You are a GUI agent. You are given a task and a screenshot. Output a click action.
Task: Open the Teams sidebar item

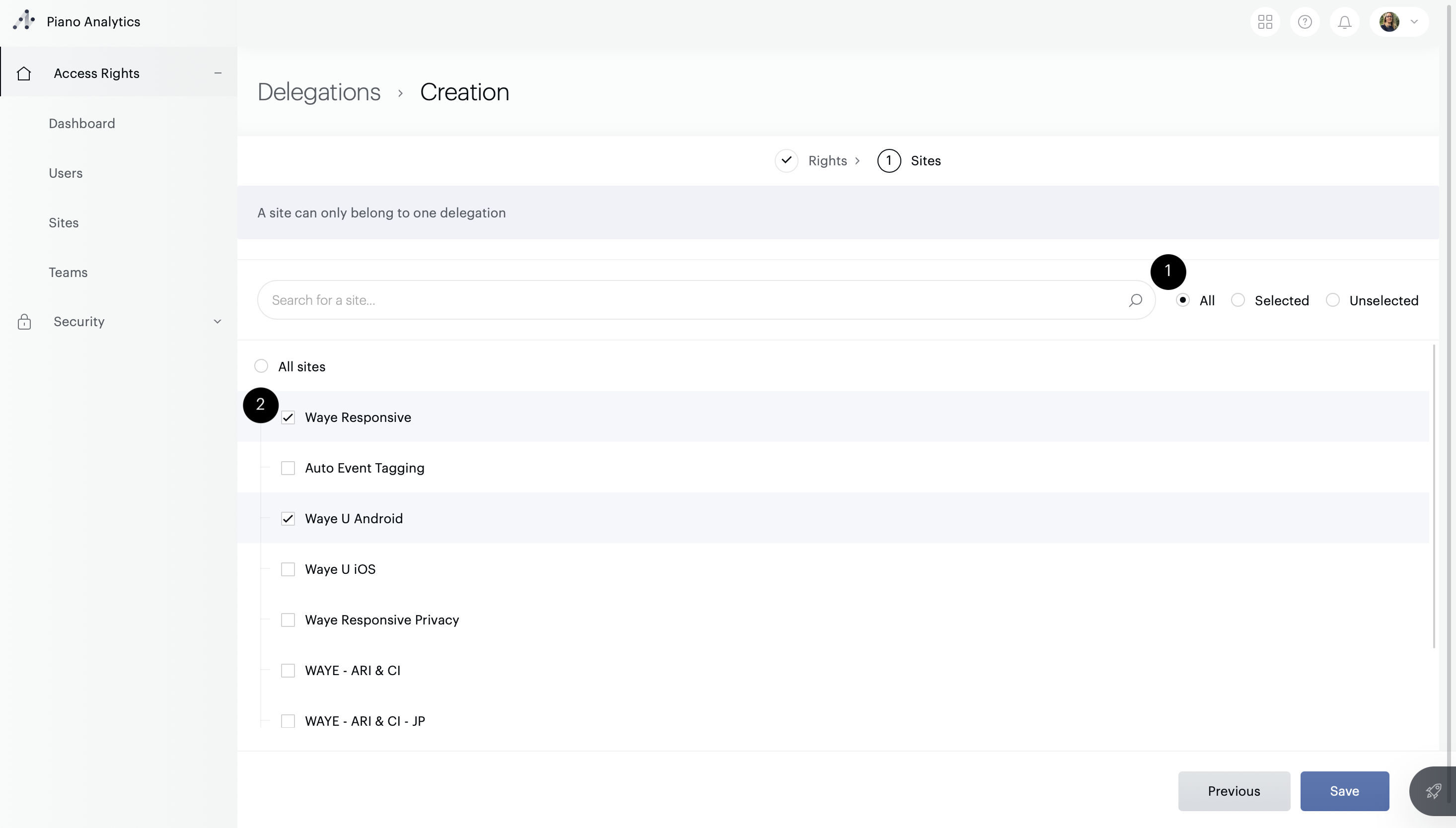click(68, 273)
